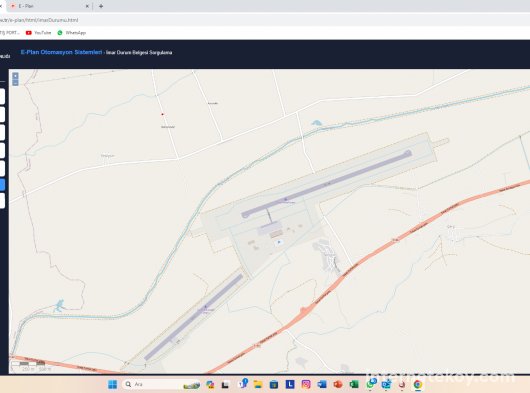
Task: Open Excel from the taskbar
Action: pos(354,384)
